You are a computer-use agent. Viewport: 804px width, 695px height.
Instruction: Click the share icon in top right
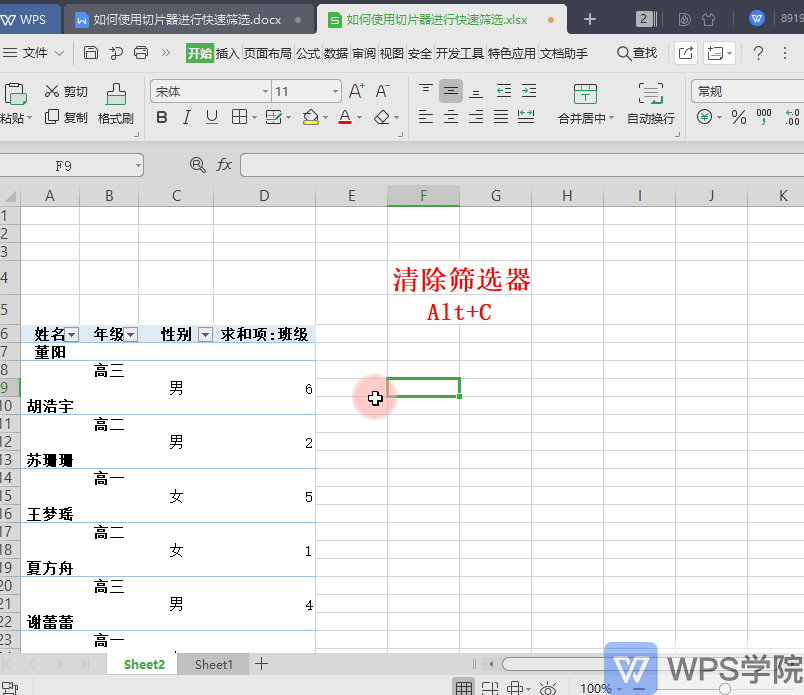coord(686,53)
